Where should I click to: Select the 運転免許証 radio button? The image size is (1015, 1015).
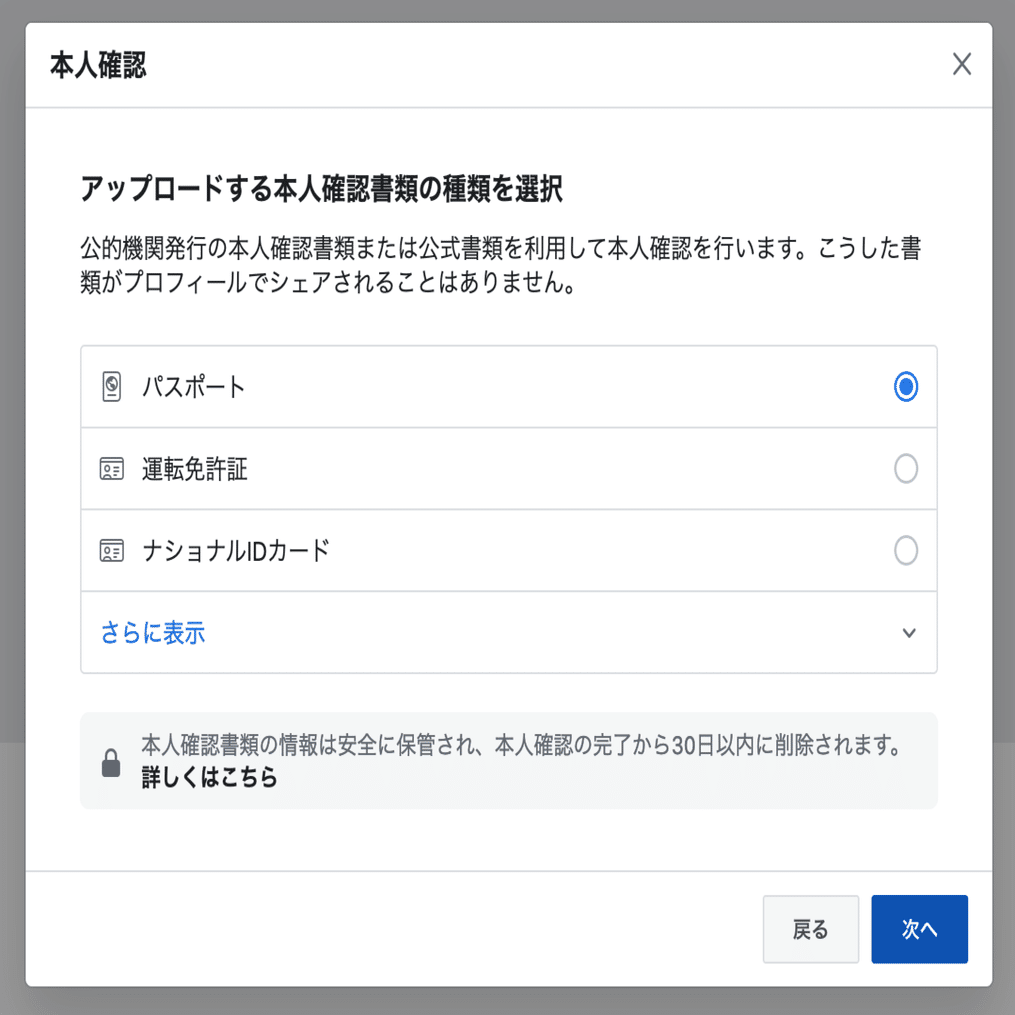click(x=905, y=469)
